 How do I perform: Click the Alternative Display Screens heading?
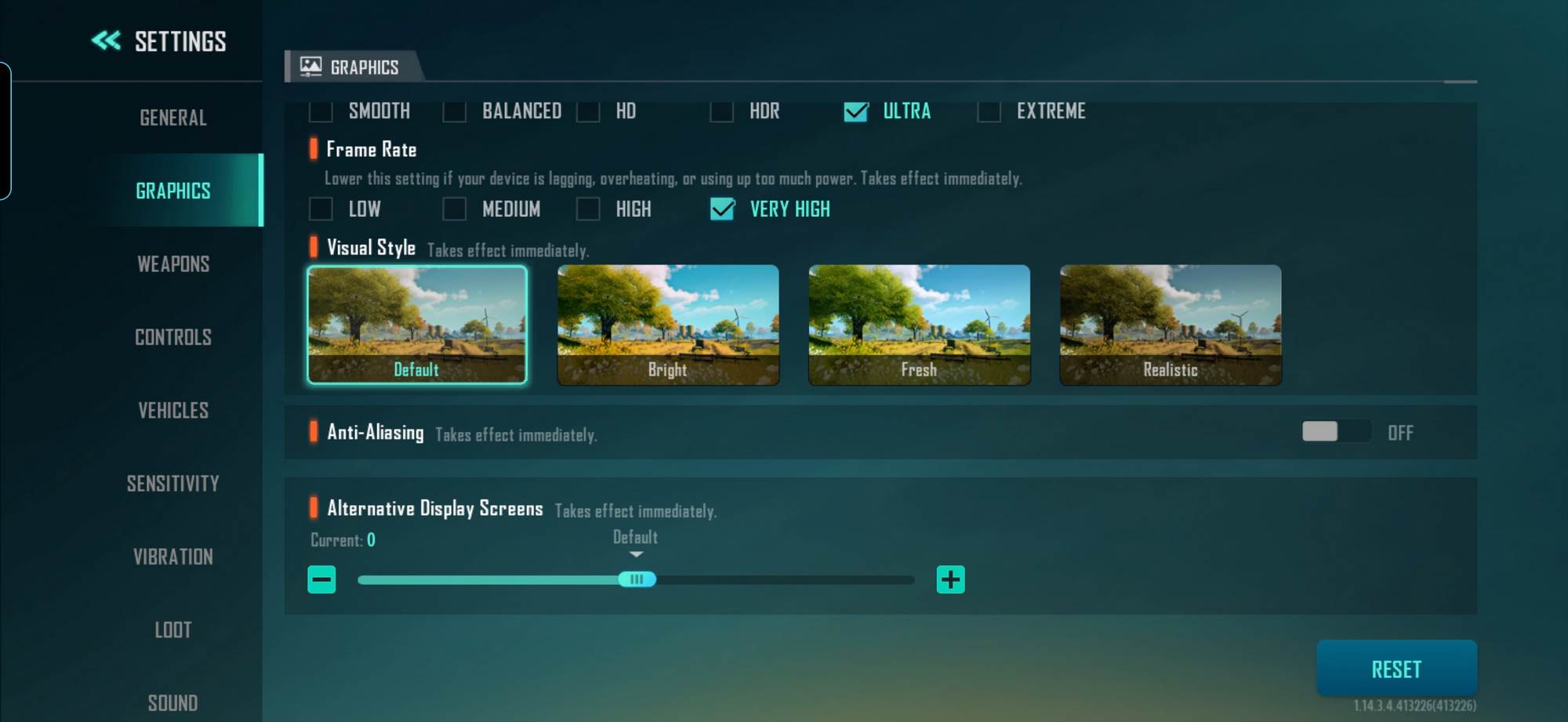click(435, 508)
